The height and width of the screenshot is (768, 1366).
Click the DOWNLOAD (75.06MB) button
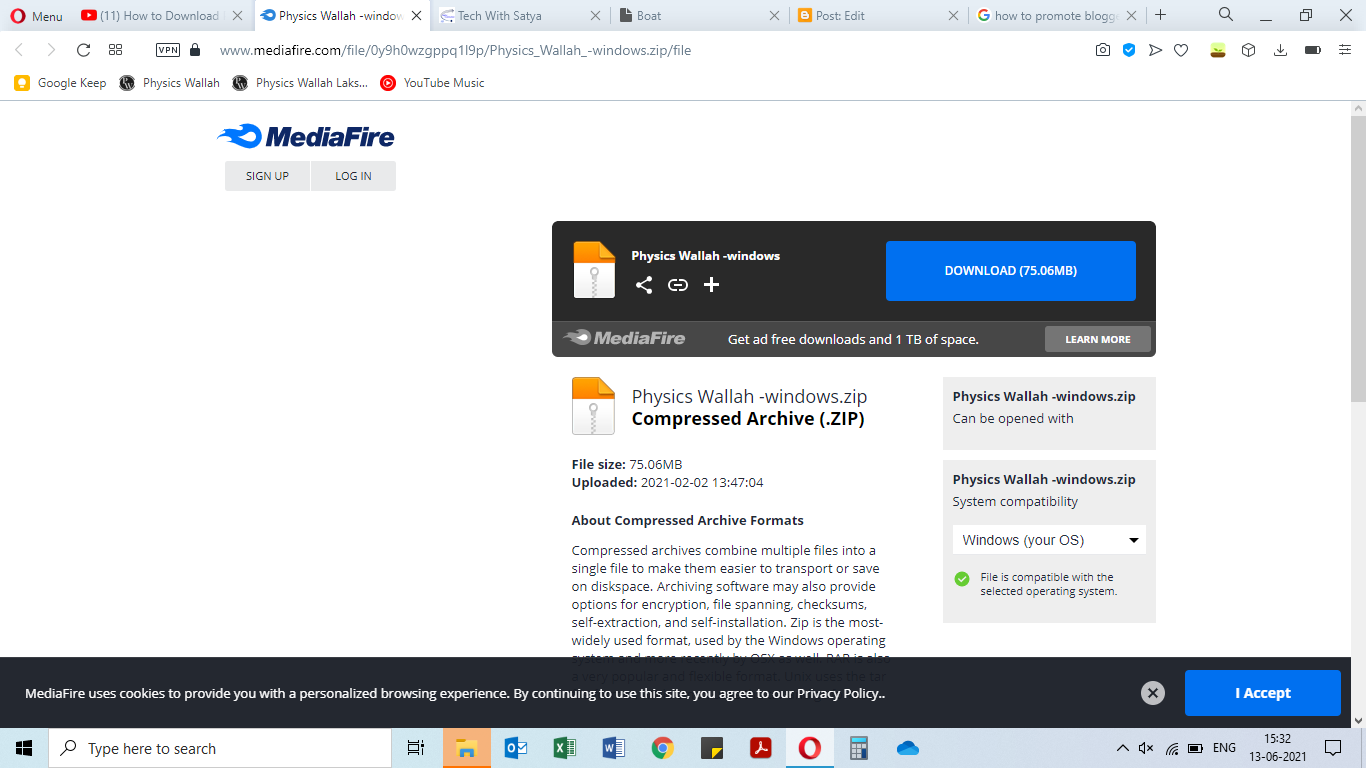pos(1010,271)
